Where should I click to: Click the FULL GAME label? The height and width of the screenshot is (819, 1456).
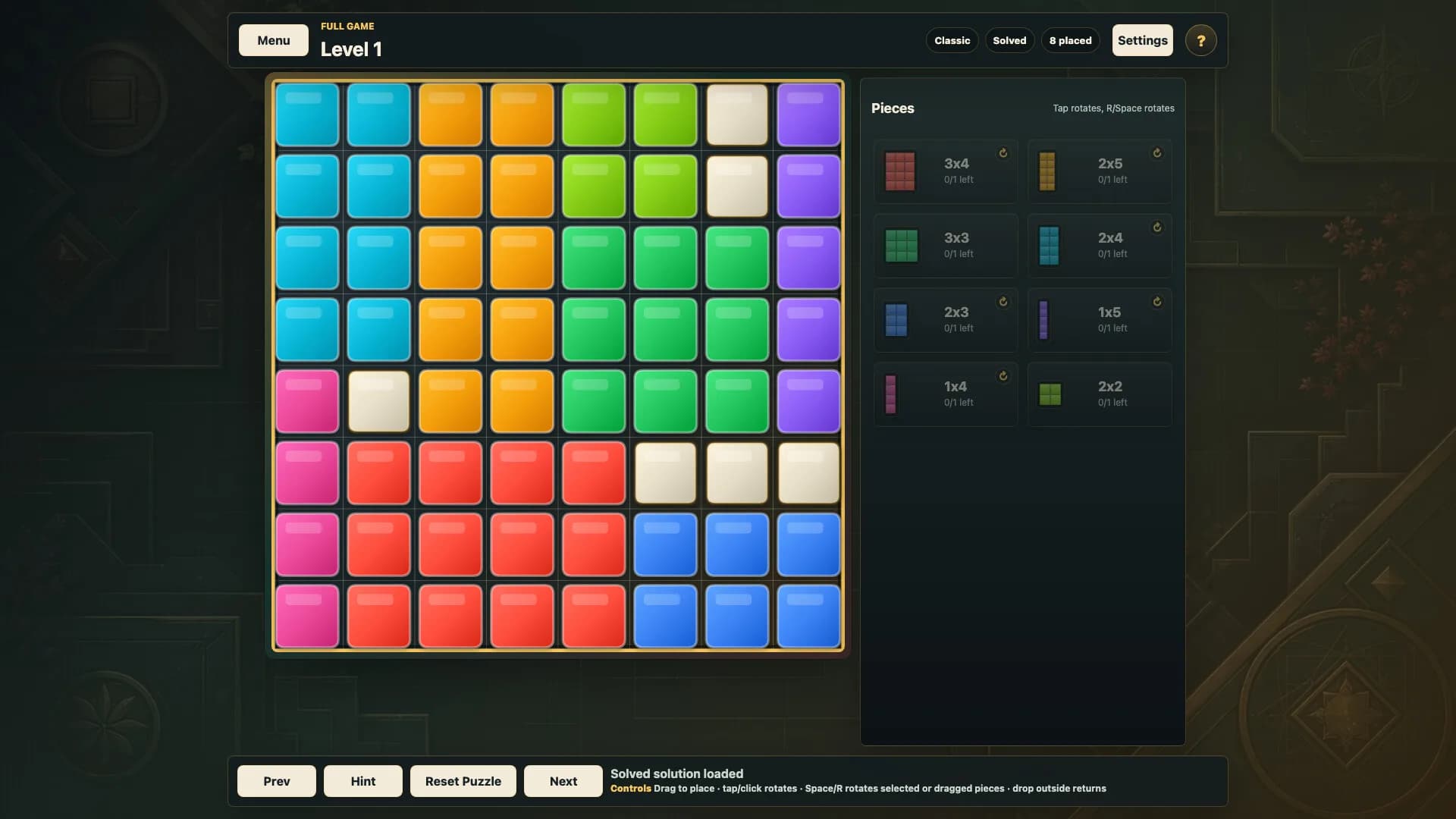pos(347,26)
